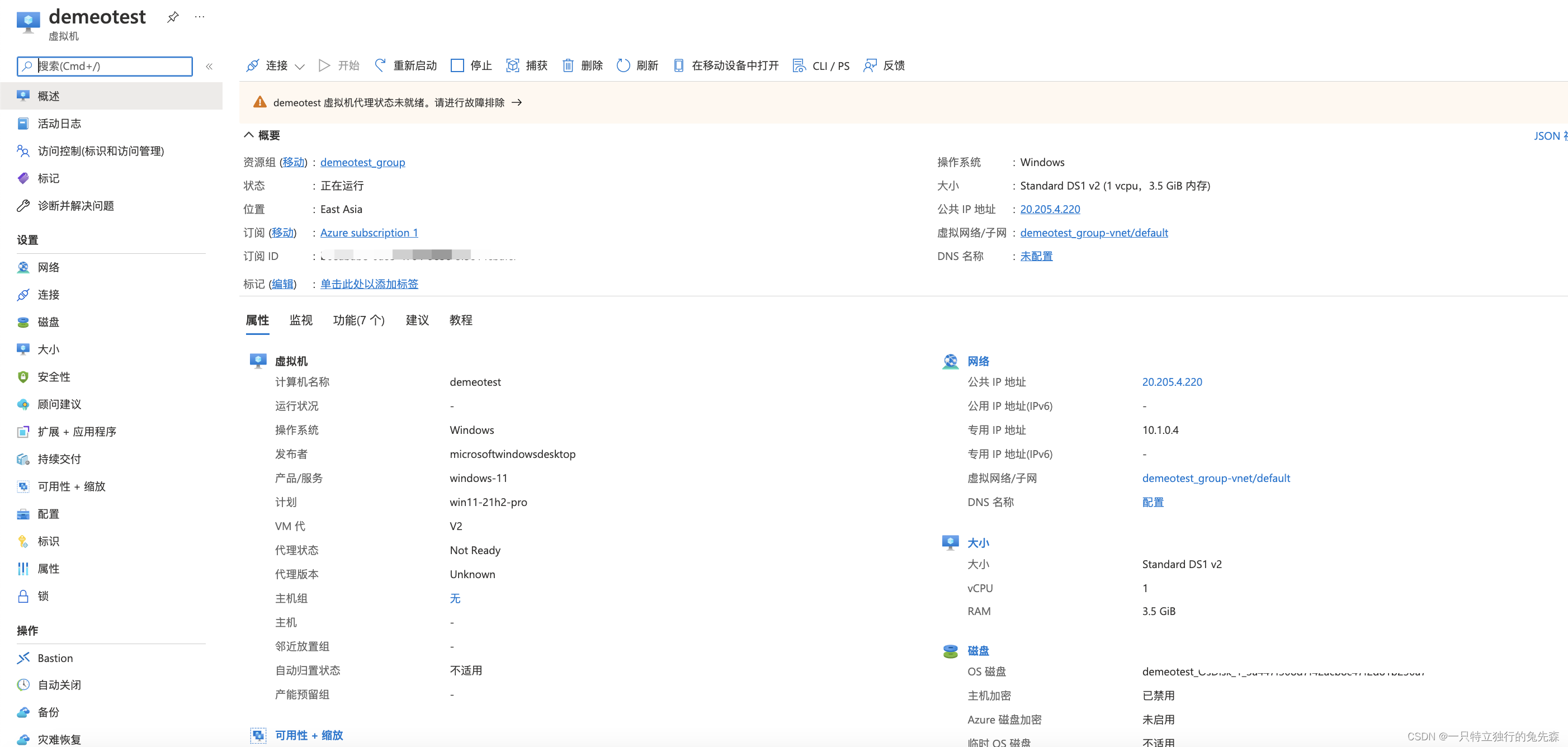This screenshot has height=747, width=1568.
Task: Switch to the Recommendations (建议) tab
Action: (417, 320)
